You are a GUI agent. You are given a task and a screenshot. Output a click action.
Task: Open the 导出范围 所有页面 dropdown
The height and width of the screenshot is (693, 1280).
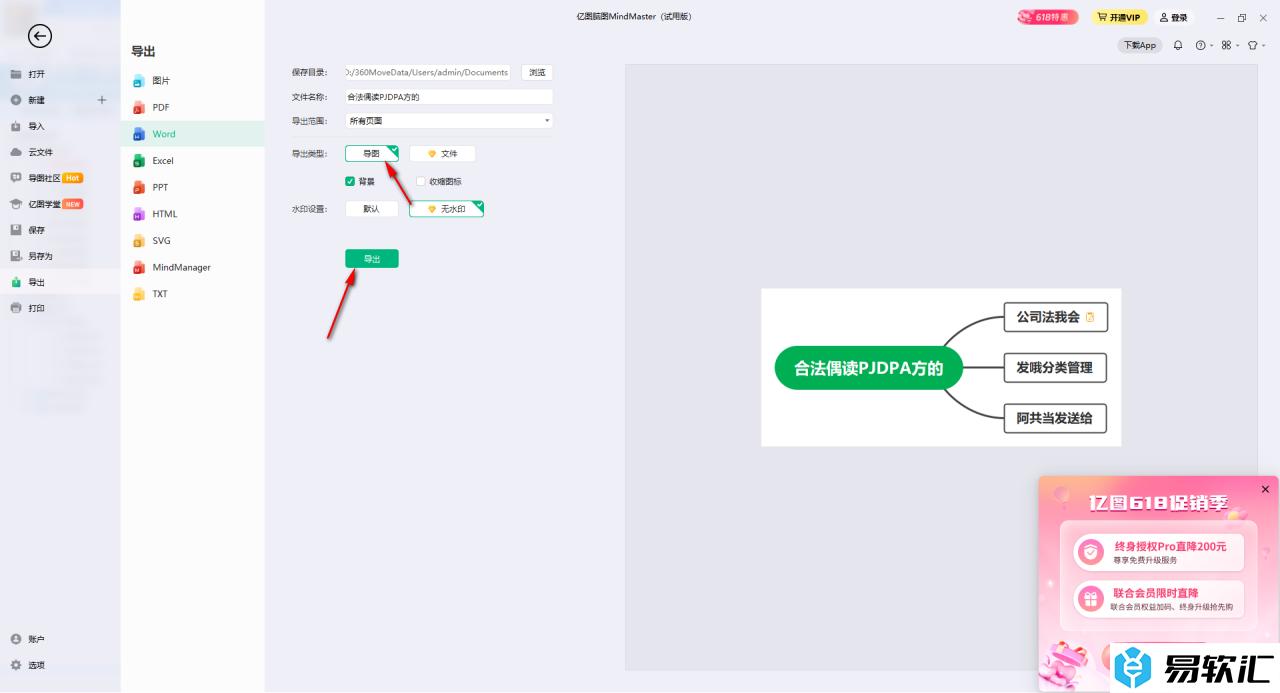tap(449, 121)
